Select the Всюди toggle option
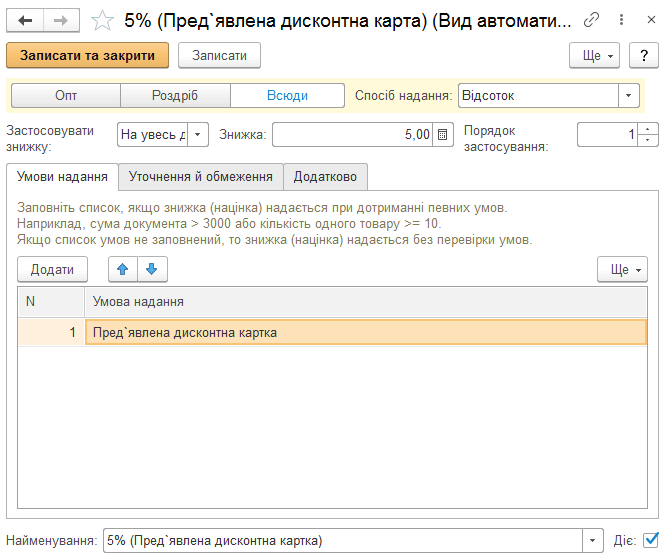665x557 pixels. click(x=287, y=95)
